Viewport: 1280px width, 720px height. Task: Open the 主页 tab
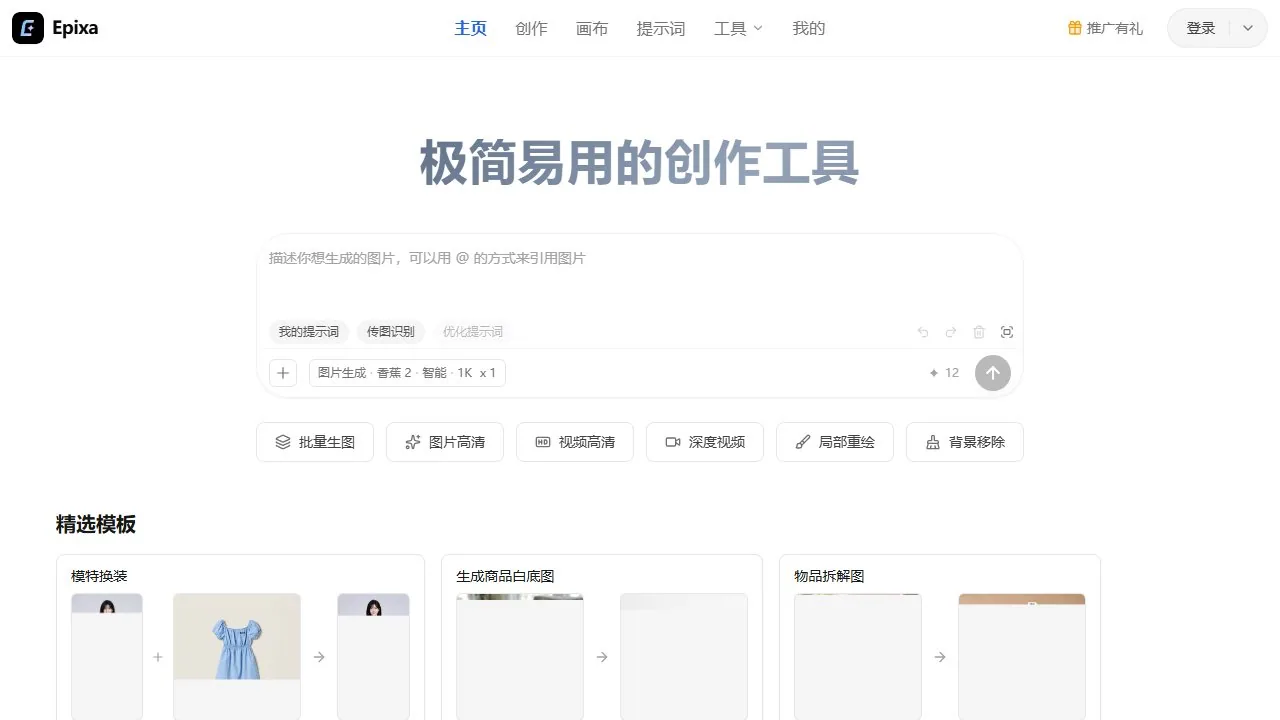[x=471, y=28]
